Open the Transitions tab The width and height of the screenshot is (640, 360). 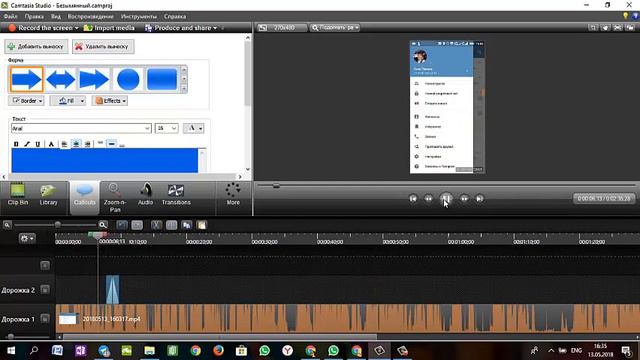pyautogui.click(x=176, y=195)
